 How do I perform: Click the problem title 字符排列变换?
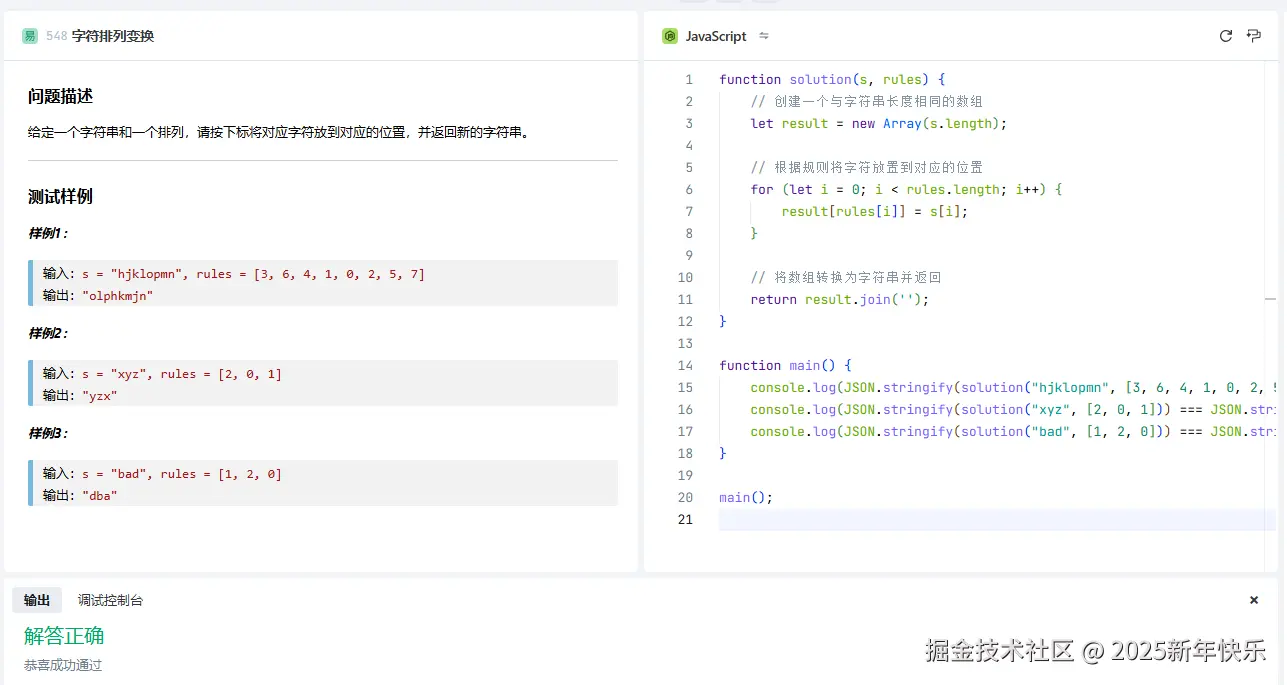[112, 36]
